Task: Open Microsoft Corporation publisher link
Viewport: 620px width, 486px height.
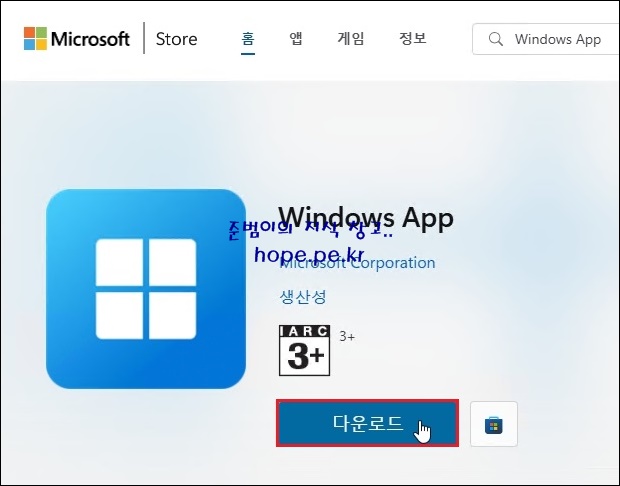Action: 357,263
